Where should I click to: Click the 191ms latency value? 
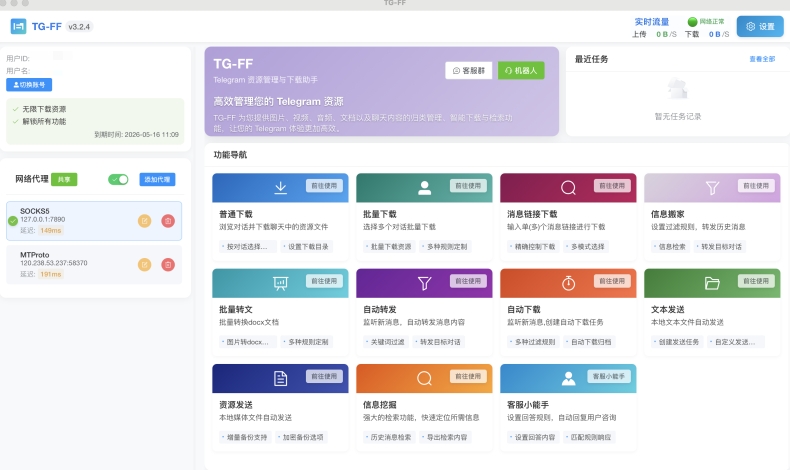coord(50,275)
